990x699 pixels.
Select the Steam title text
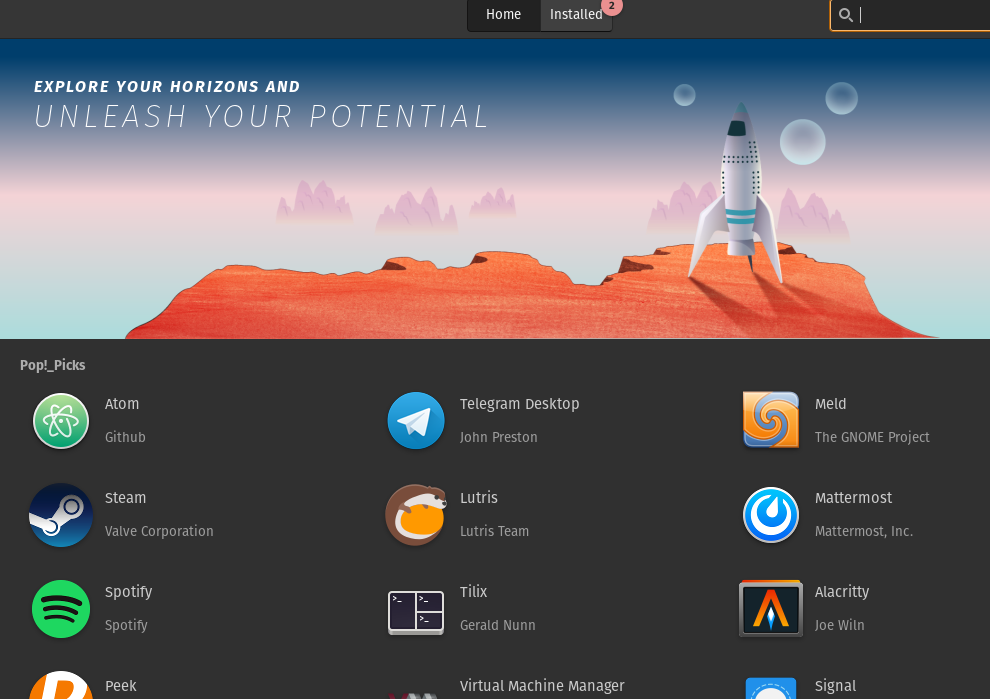(x=125, y=498)
